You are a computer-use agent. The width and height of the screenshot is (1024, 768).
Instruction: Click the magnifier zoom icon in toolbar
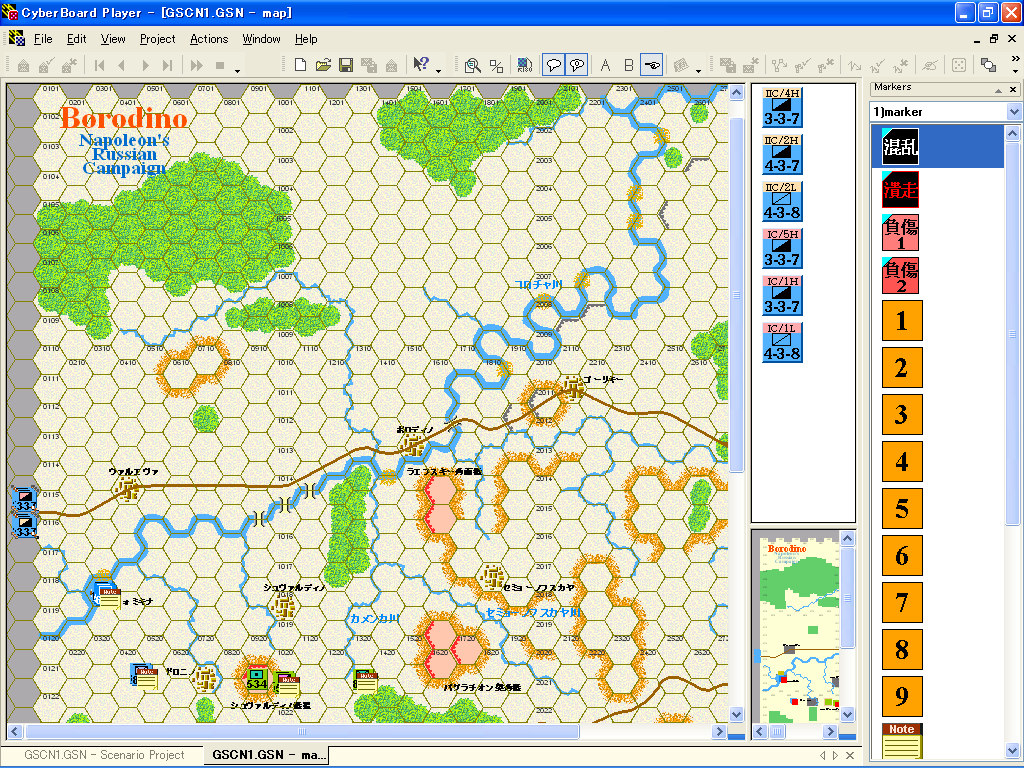[x=473, y=65]
